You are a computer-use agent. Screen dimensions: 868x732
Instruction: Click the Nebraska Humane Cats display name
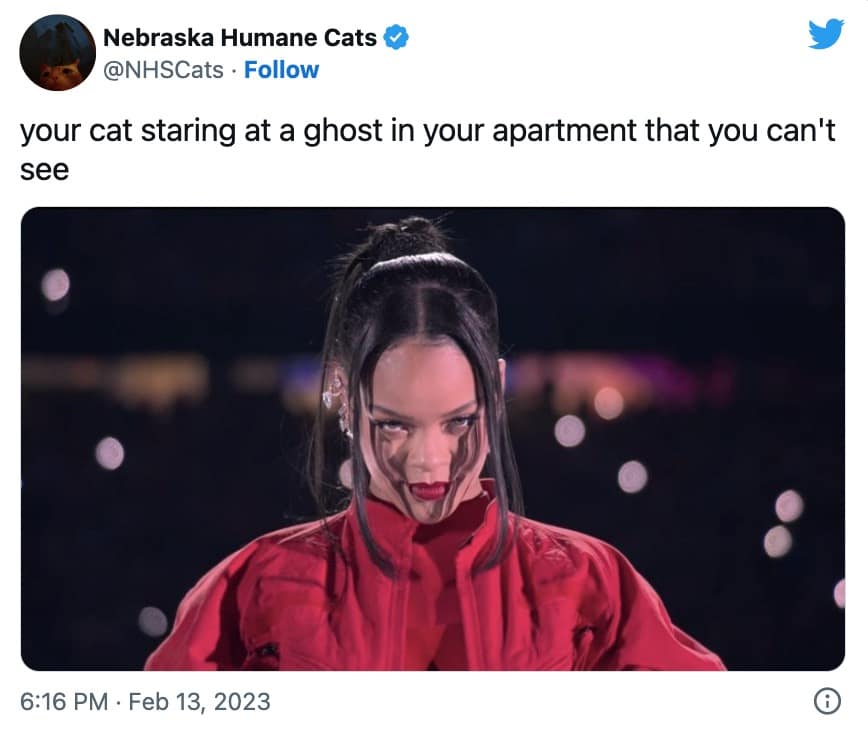(x=240, y=38)
